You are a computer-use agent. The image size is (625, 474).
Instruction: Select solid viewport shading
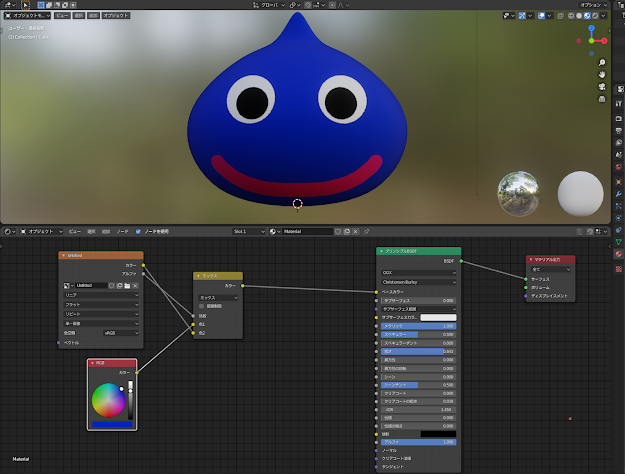(579, 16)
